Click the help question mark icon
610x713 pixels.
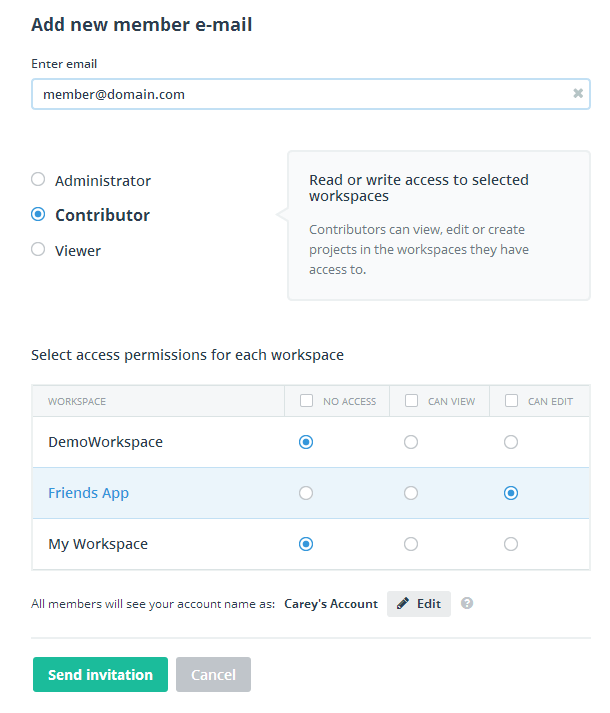click(x=467, y=604)
